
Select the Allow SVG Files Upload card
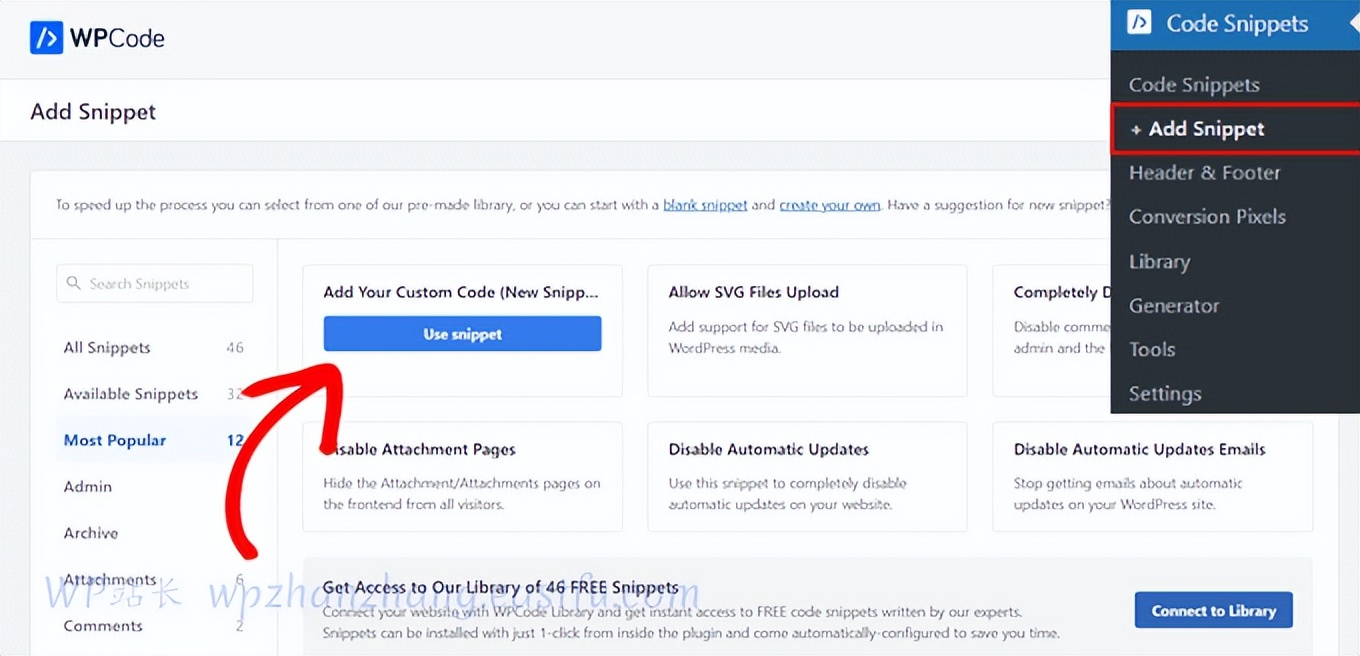pos(806,330)
